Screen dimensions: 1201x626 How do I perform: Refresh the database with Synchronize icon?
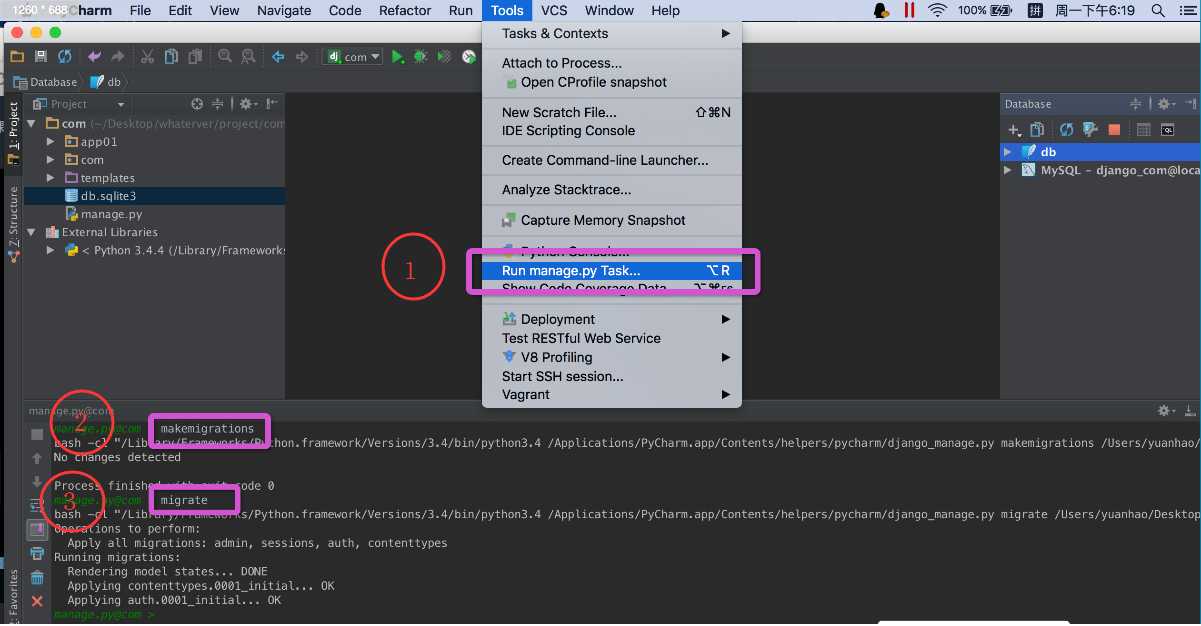(1066, 130)
